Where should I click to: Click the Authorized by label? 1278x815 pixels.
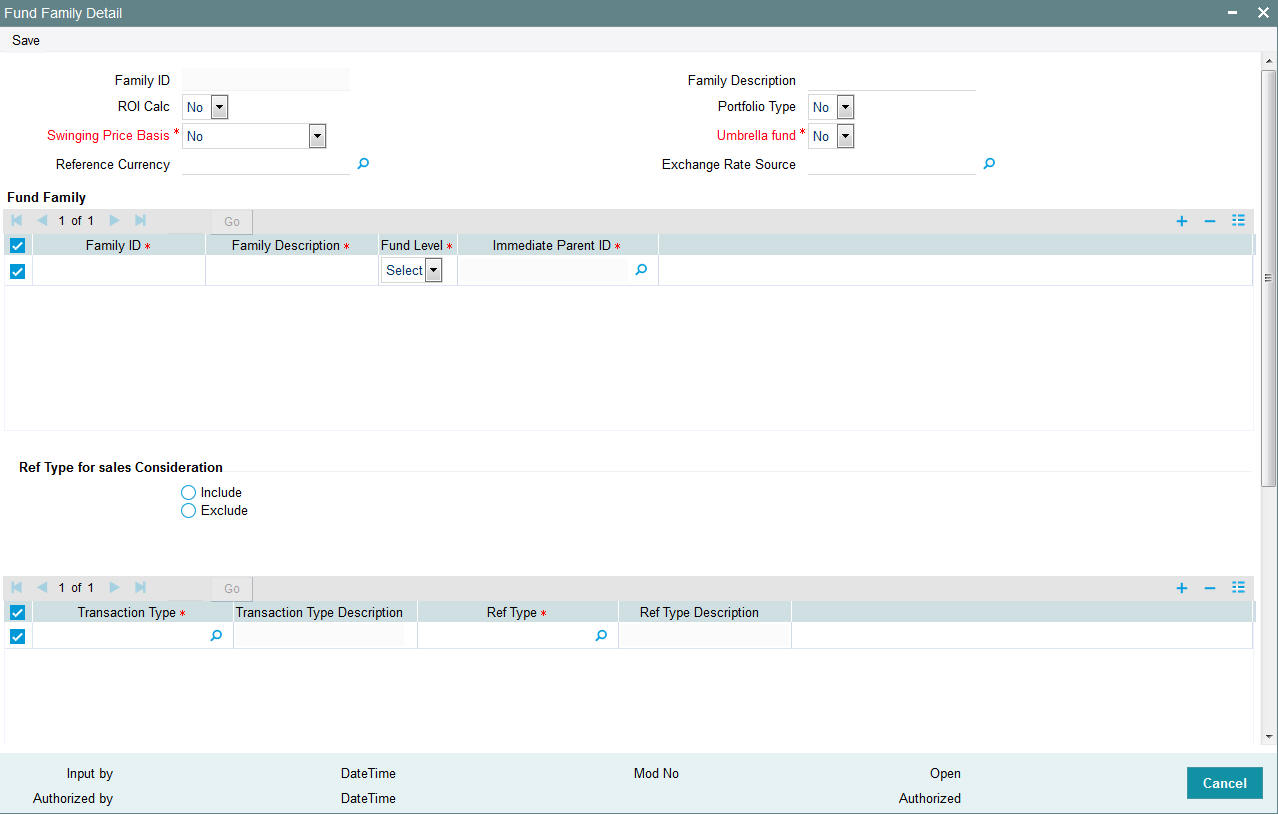click(73, 798)
